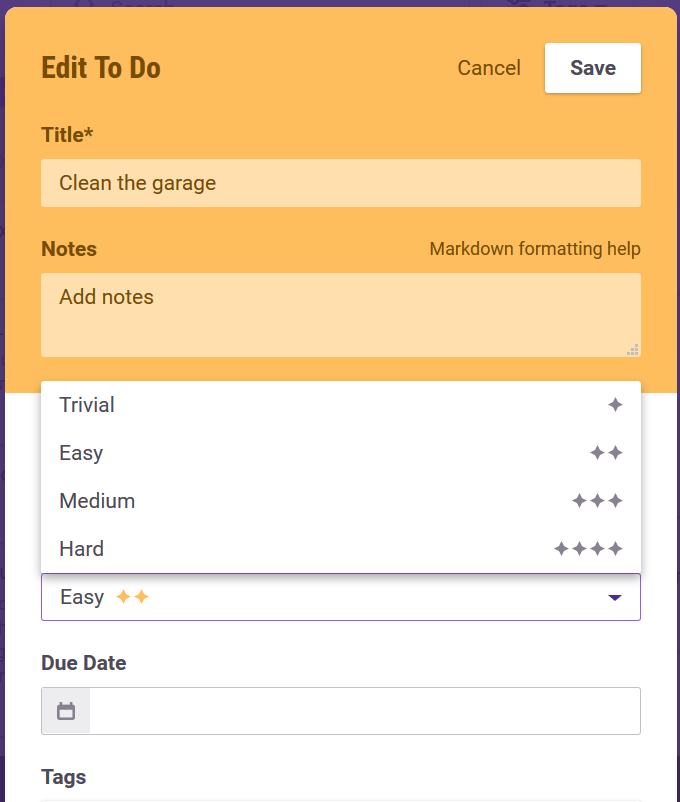Image resolution: width=680 pixels, height=802 pixels.
Task: Select the Easy option in the list
Action: point(81,453)
